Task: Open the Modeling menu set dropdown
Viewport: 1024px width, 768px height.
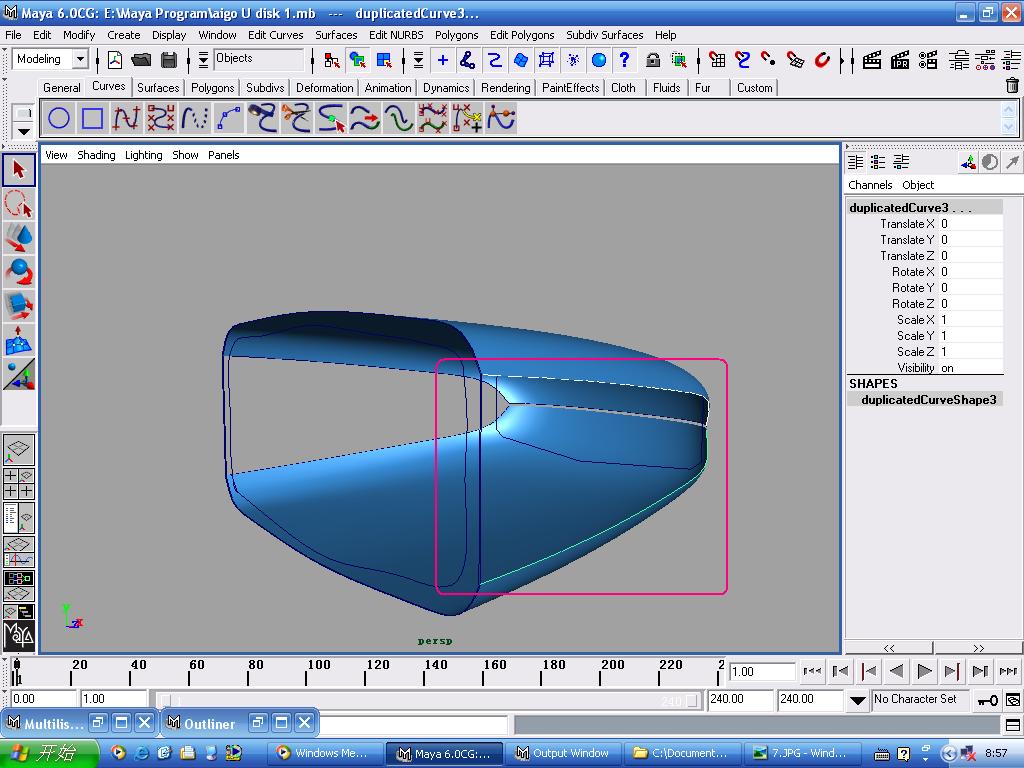Action: pos(80,59)
